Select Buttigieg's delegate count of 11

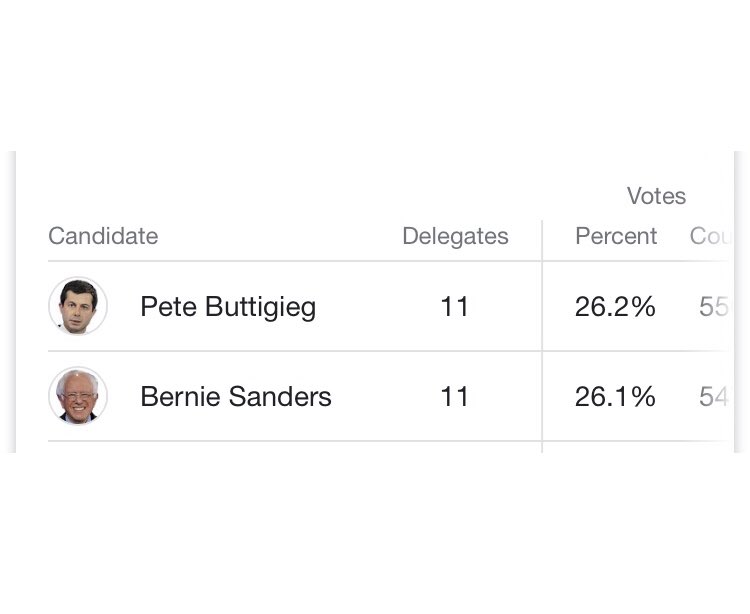click(455, 306)
